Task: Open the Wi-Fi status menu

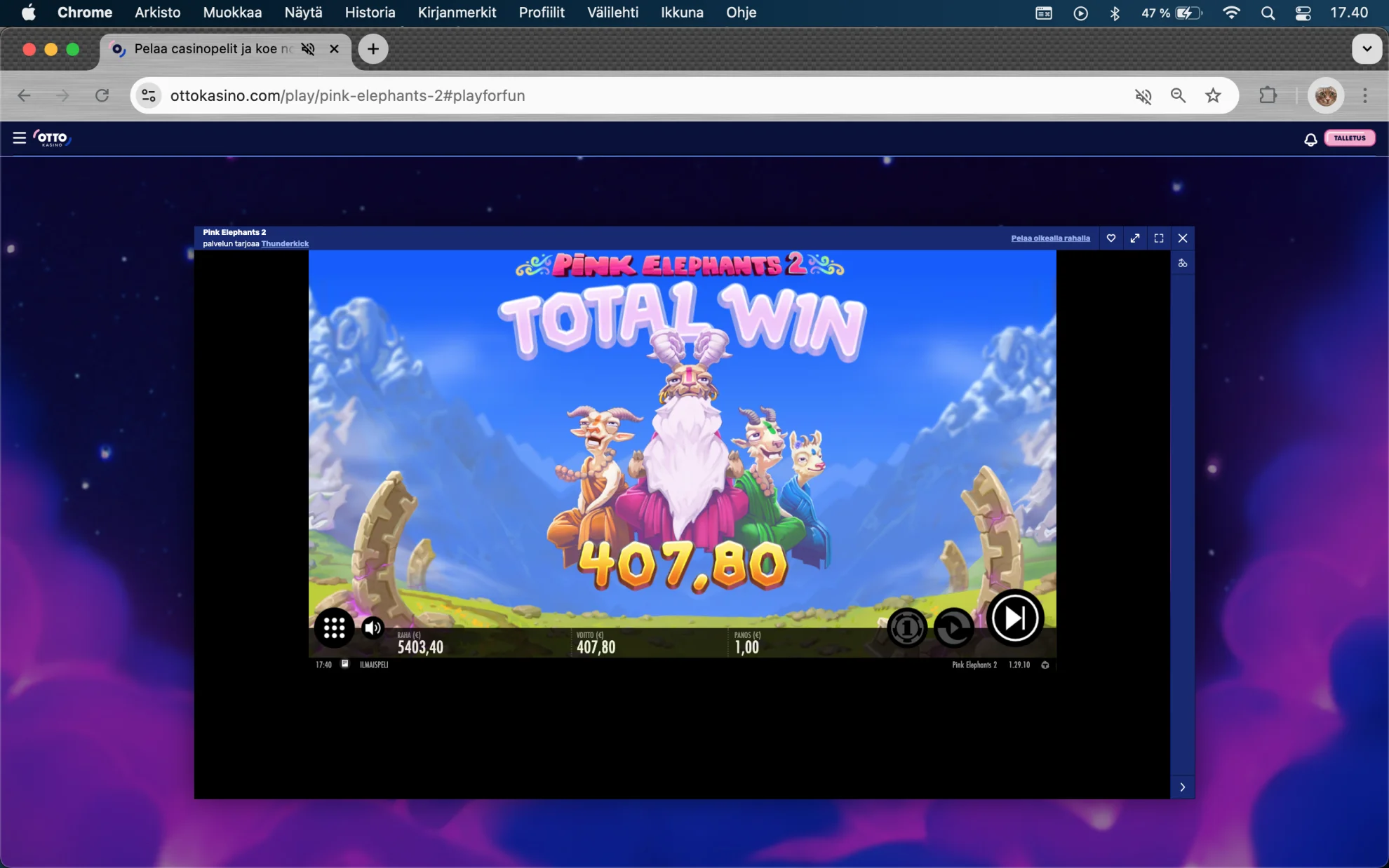Action: [x=1231, y=13]
